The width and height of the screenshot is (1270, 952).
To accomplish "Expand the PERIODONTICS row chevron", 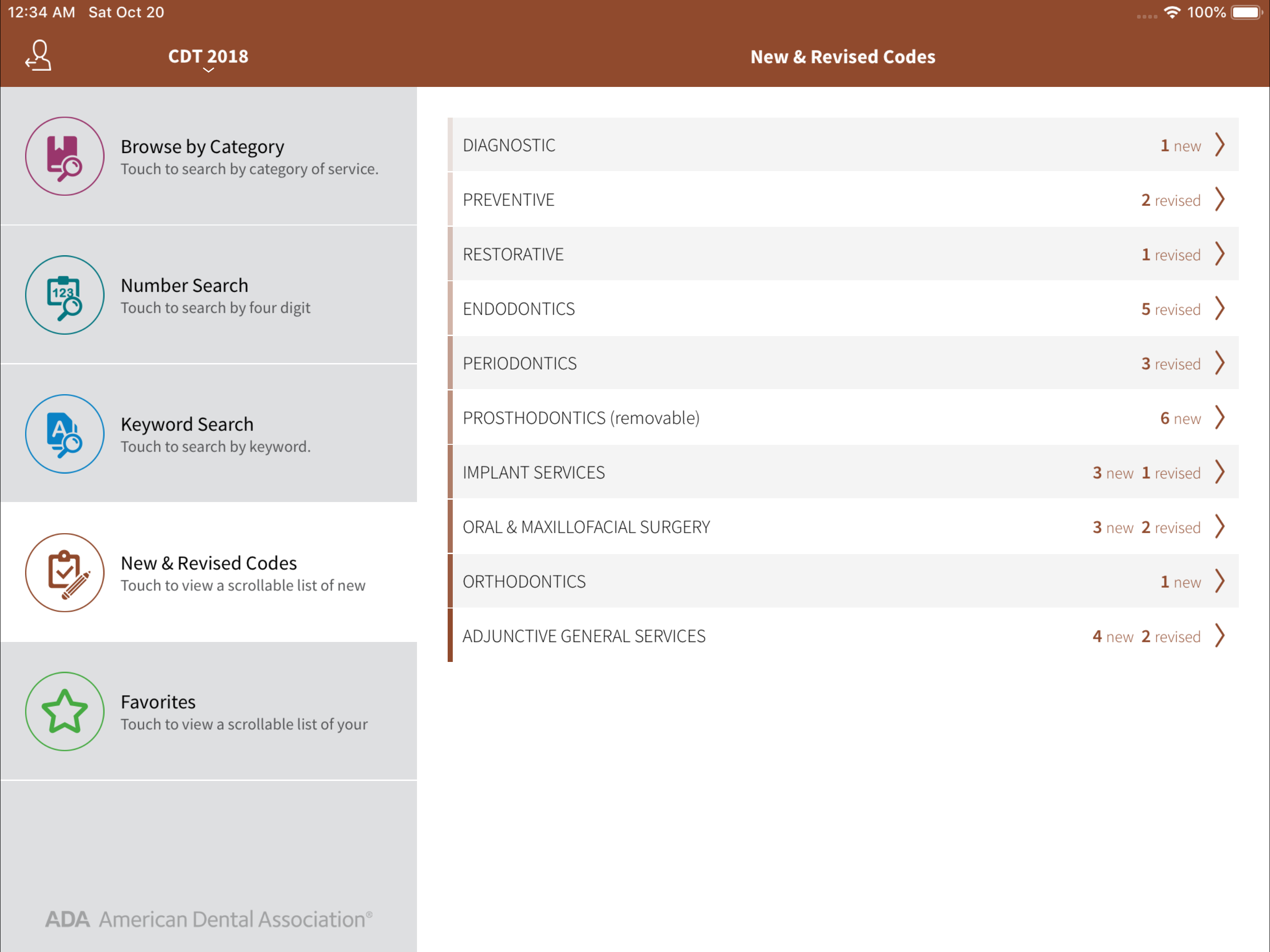I will point(1220,363).
